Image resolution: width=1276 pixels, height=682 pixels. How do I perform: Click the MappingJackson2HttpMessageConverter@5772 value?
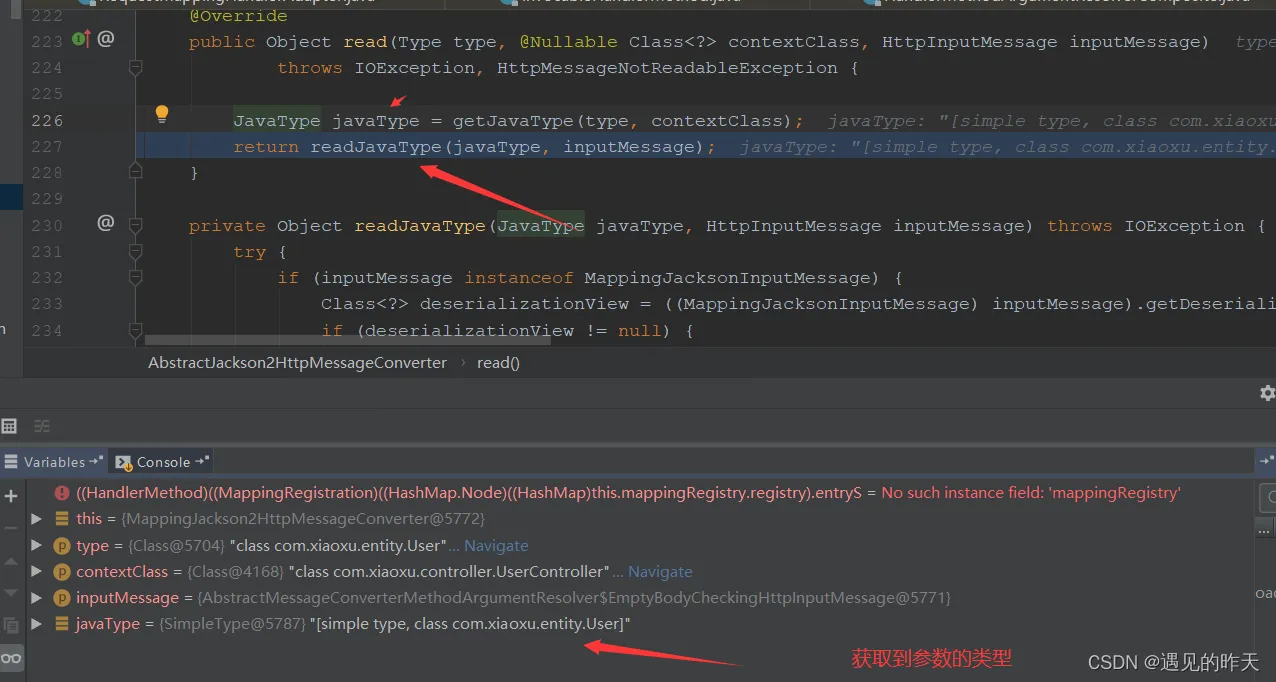(303, 519)
